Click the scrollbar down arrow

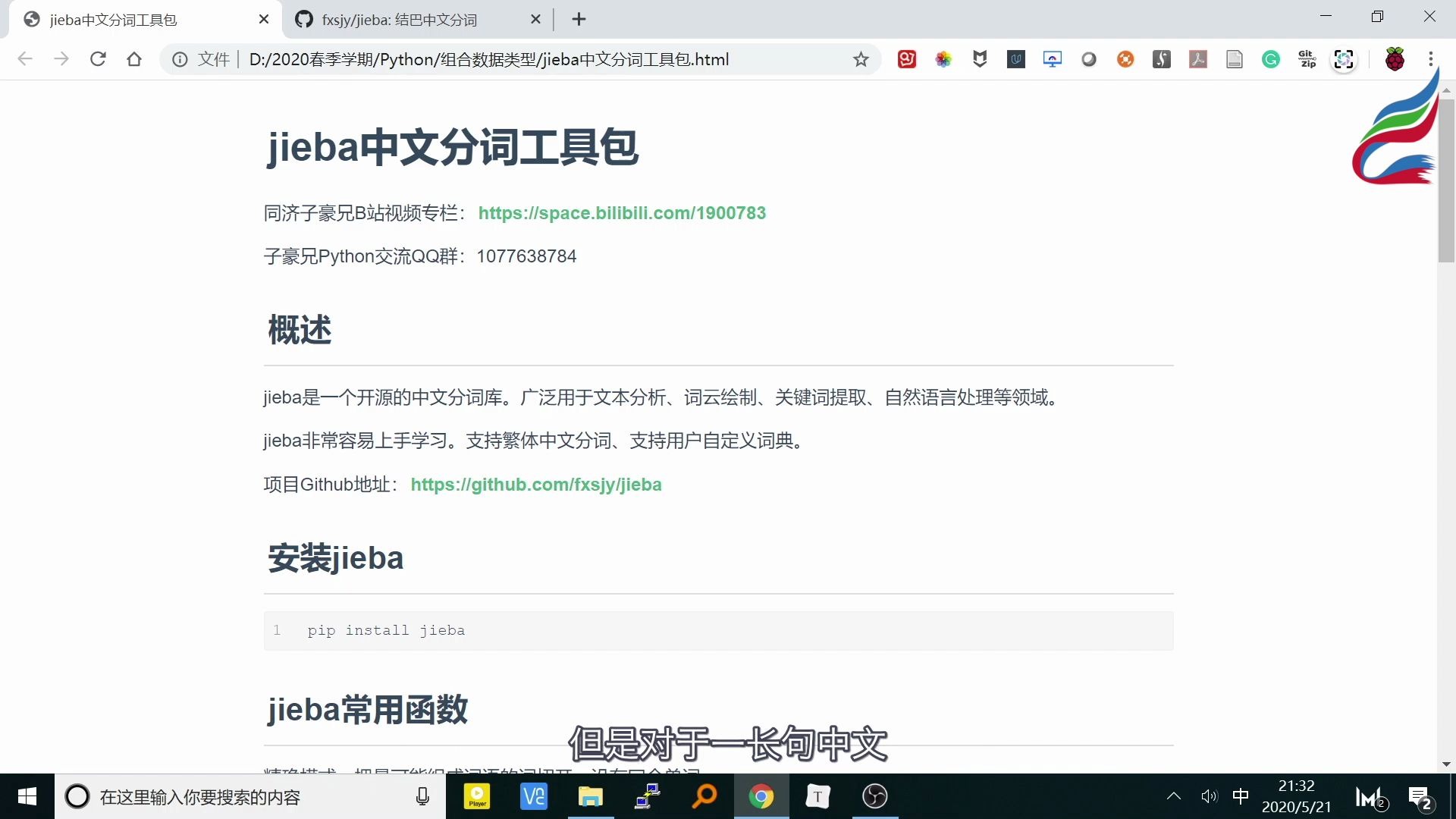click(1446, 764)
